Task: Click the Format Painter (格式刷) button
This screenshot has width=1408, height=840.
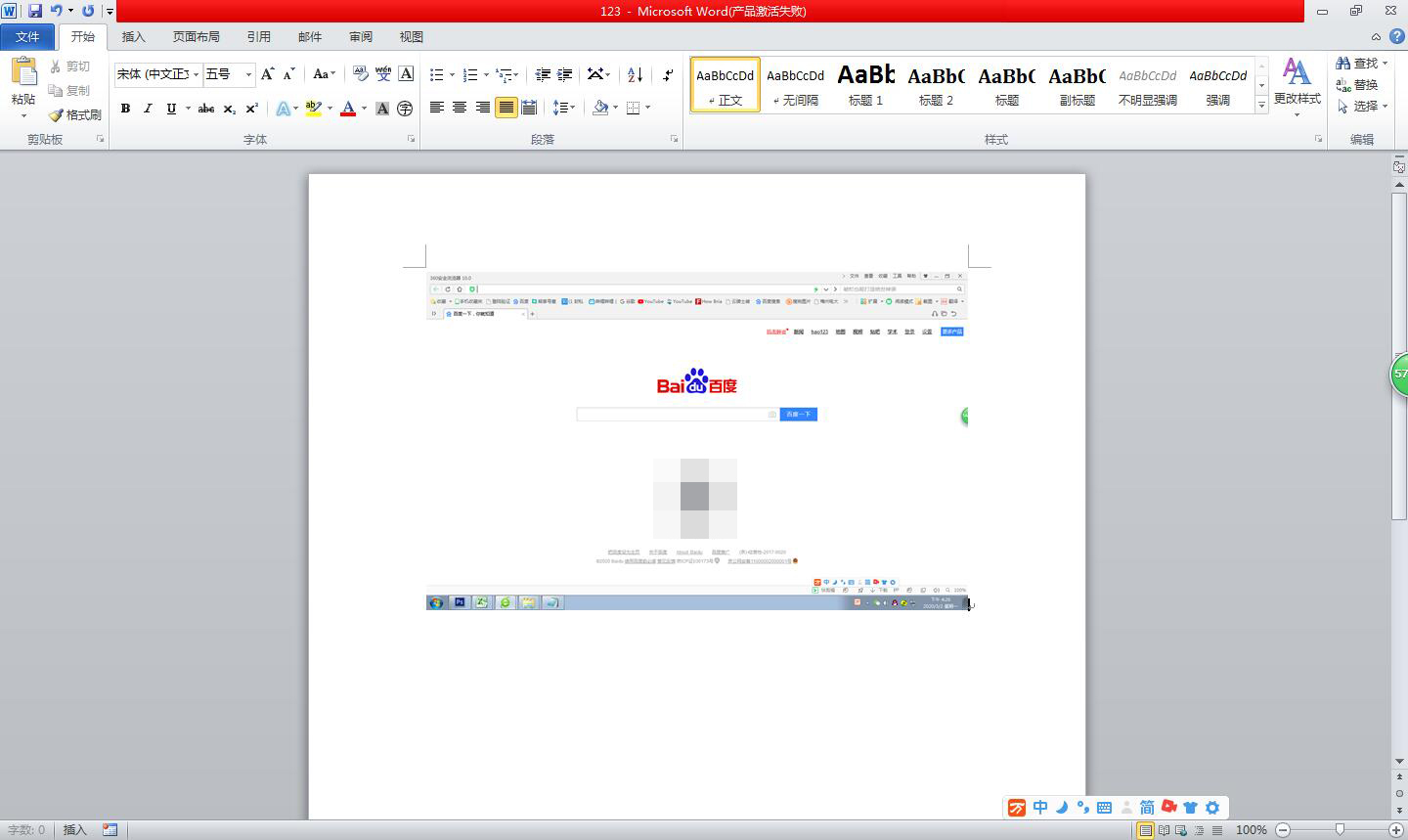Action: point(75,114)
